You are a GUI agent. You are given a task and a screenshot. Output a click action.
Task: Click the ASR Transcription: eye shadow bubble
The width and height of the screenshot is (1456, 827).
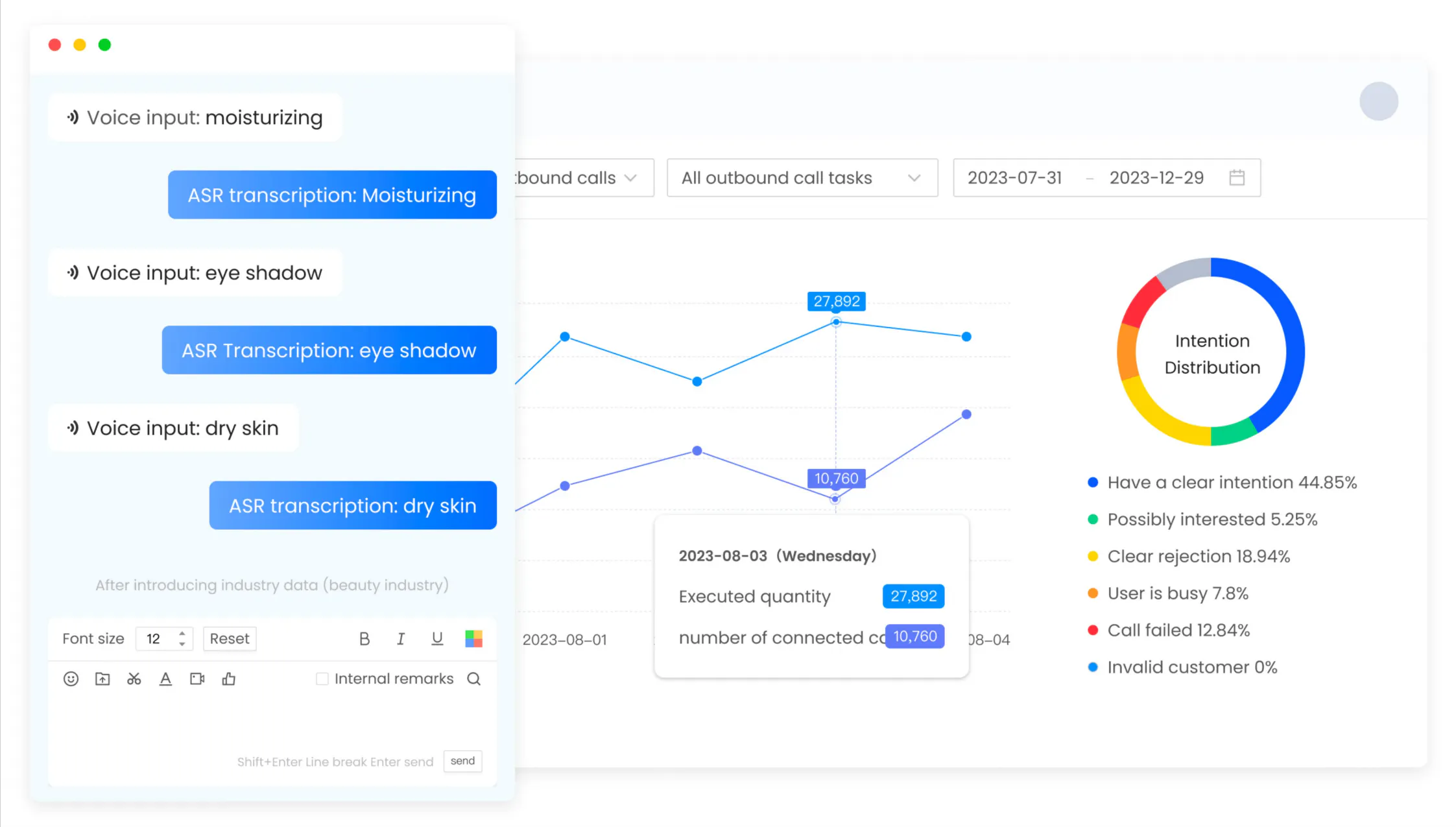pos(329,350)
